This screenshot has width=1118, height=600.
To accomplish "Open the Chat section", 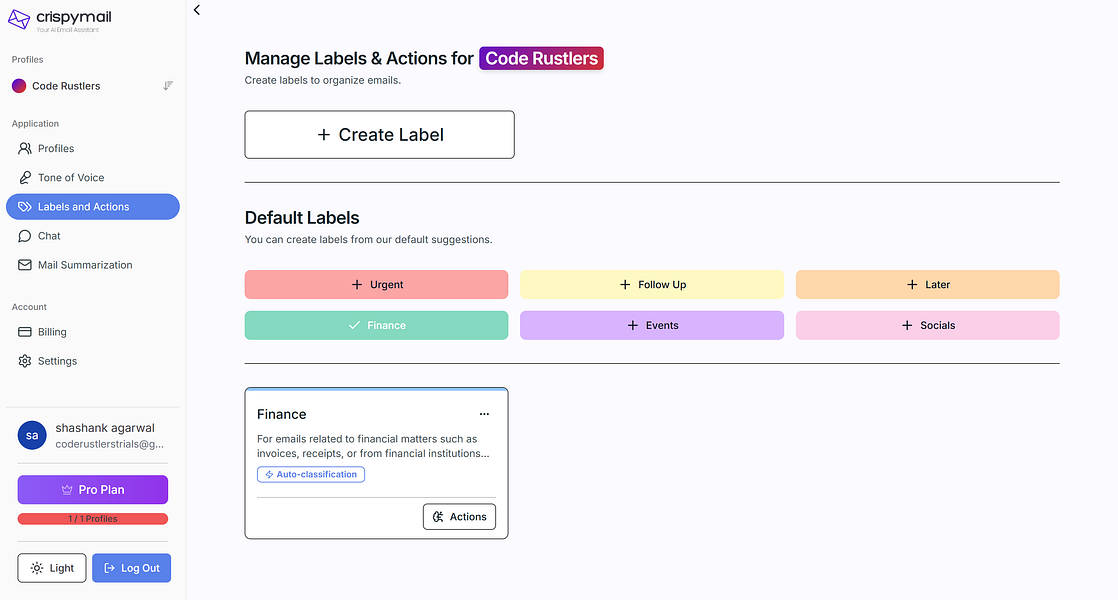I will click(49, 236).
